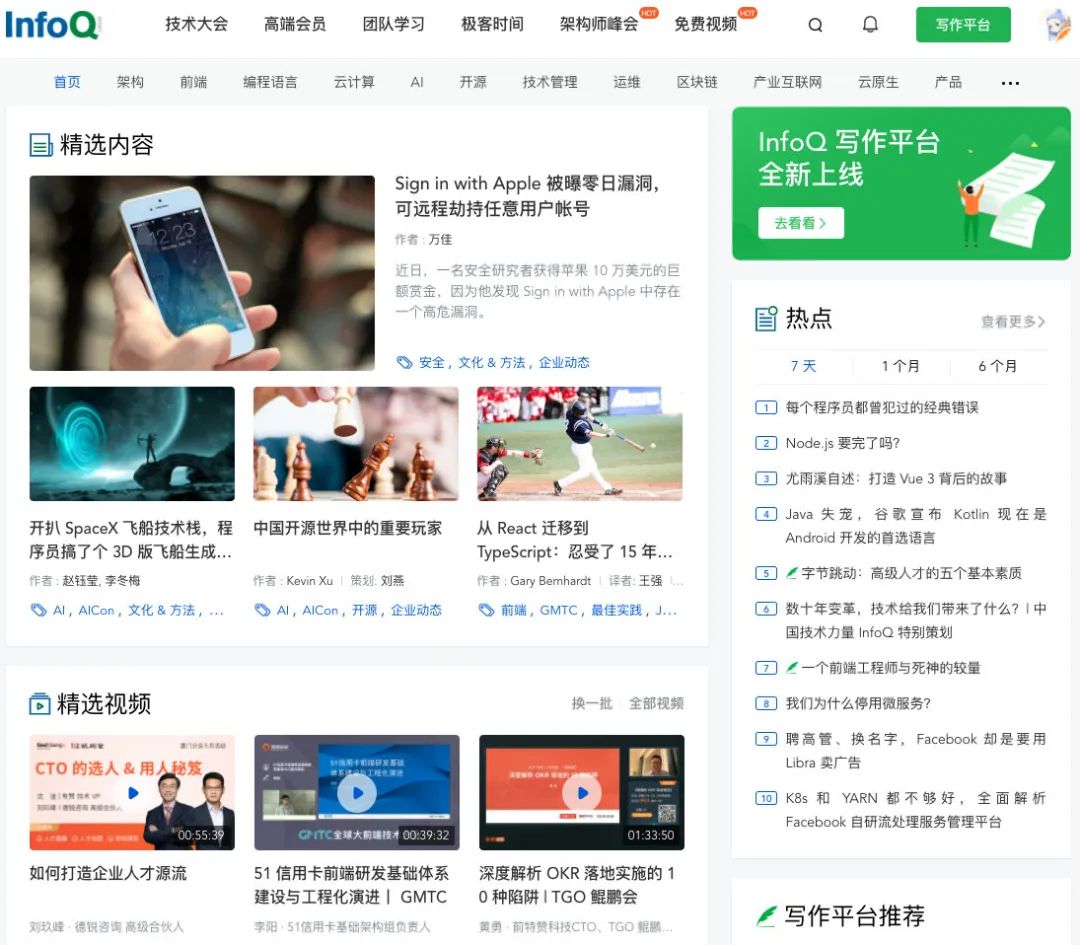
Task: Open the Sign in with Apple article title
Action: click(527, 196)
